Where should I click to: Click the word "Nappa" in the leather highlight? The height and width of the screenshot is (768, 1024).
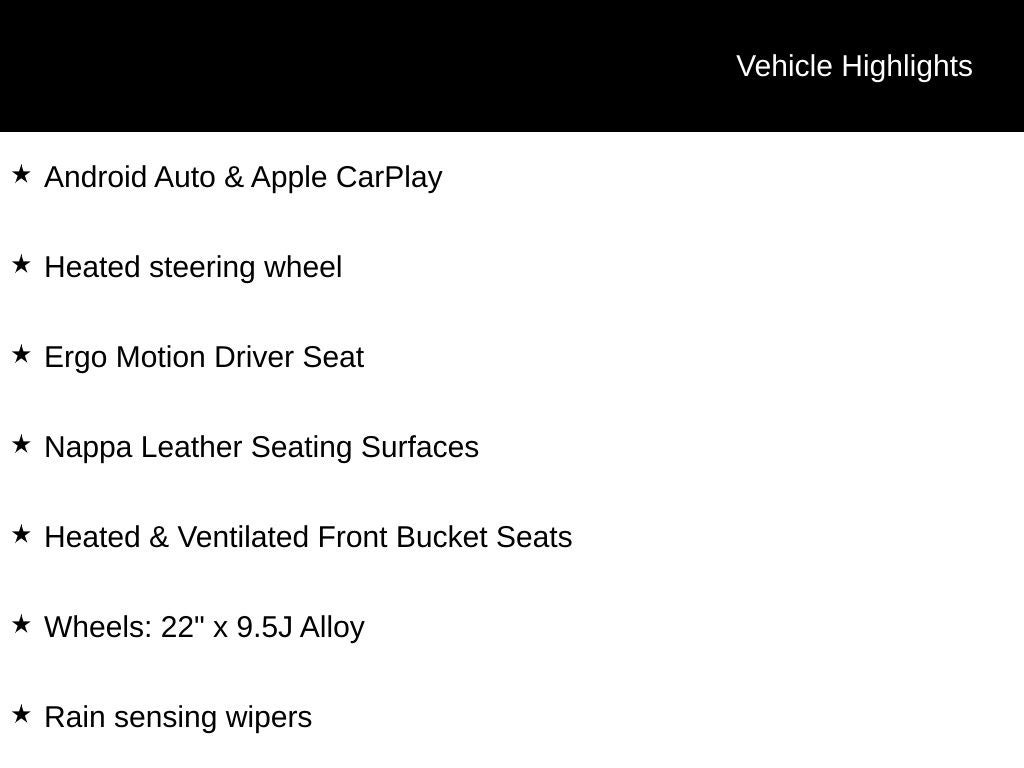click(x=88, y=447)
